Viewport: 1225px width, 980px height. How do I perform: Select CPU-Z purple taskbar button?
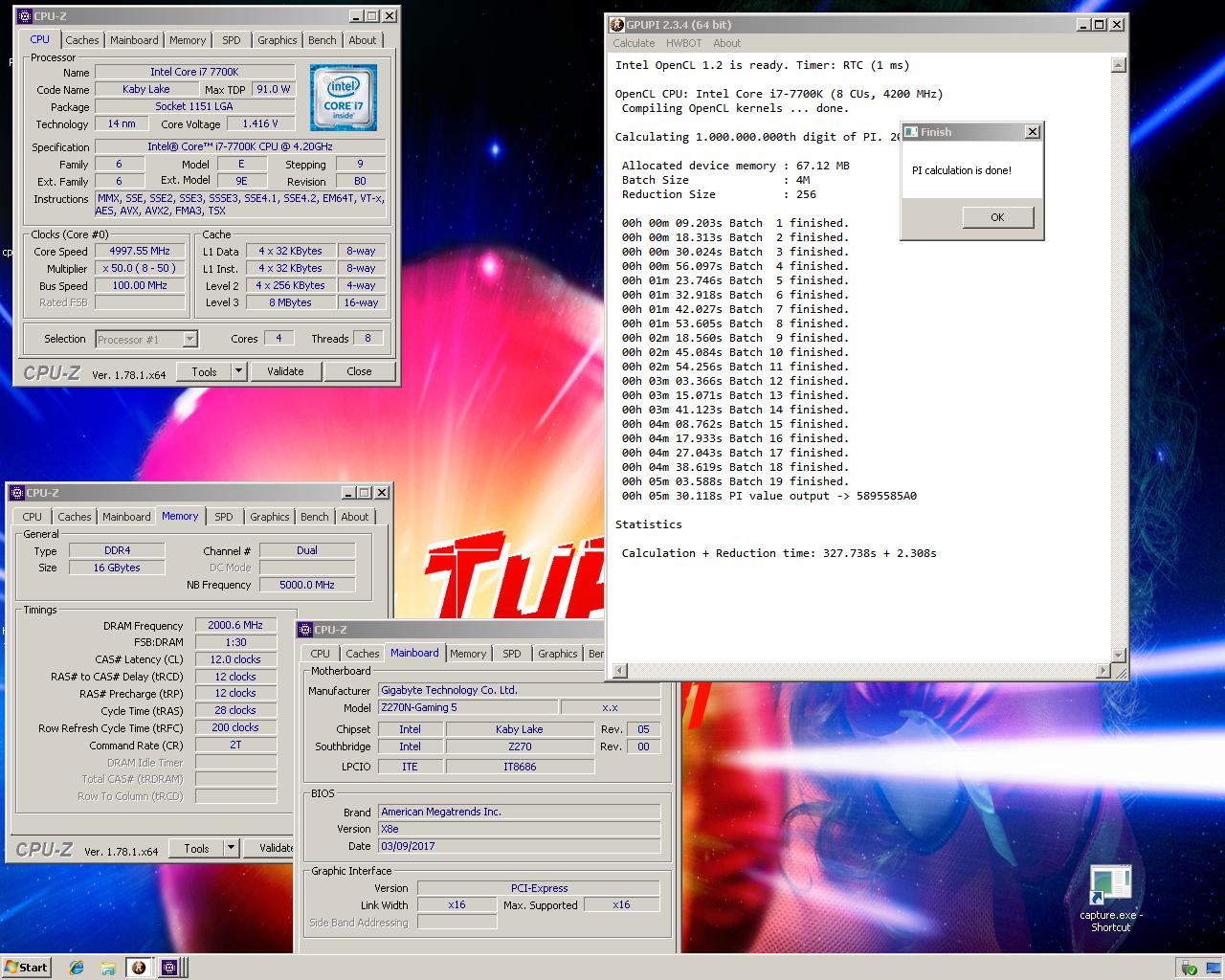coord(168,968)
